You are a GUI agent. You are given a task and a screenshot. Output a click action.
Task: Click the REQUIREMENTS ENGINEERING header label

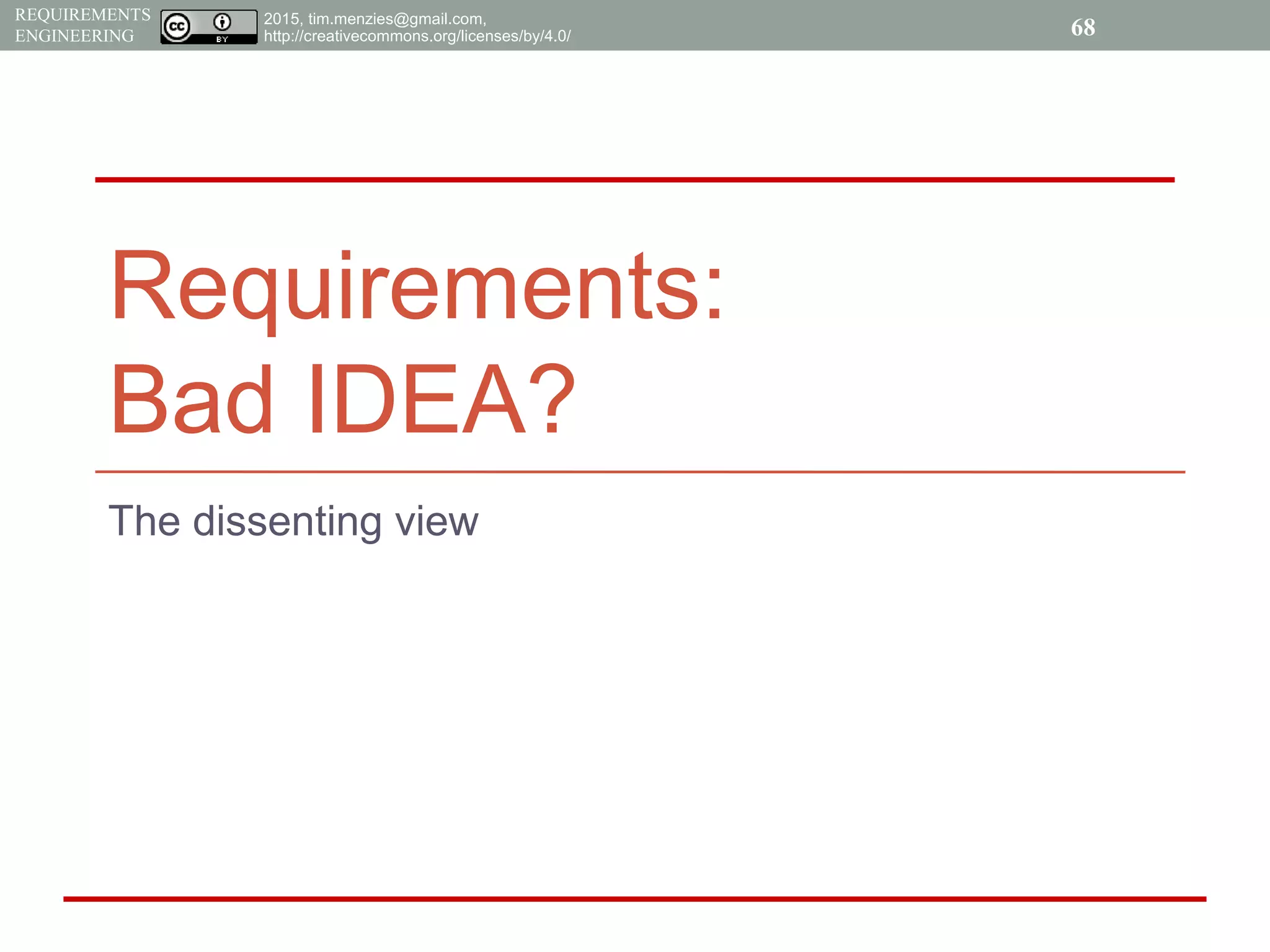pos(82,25)
